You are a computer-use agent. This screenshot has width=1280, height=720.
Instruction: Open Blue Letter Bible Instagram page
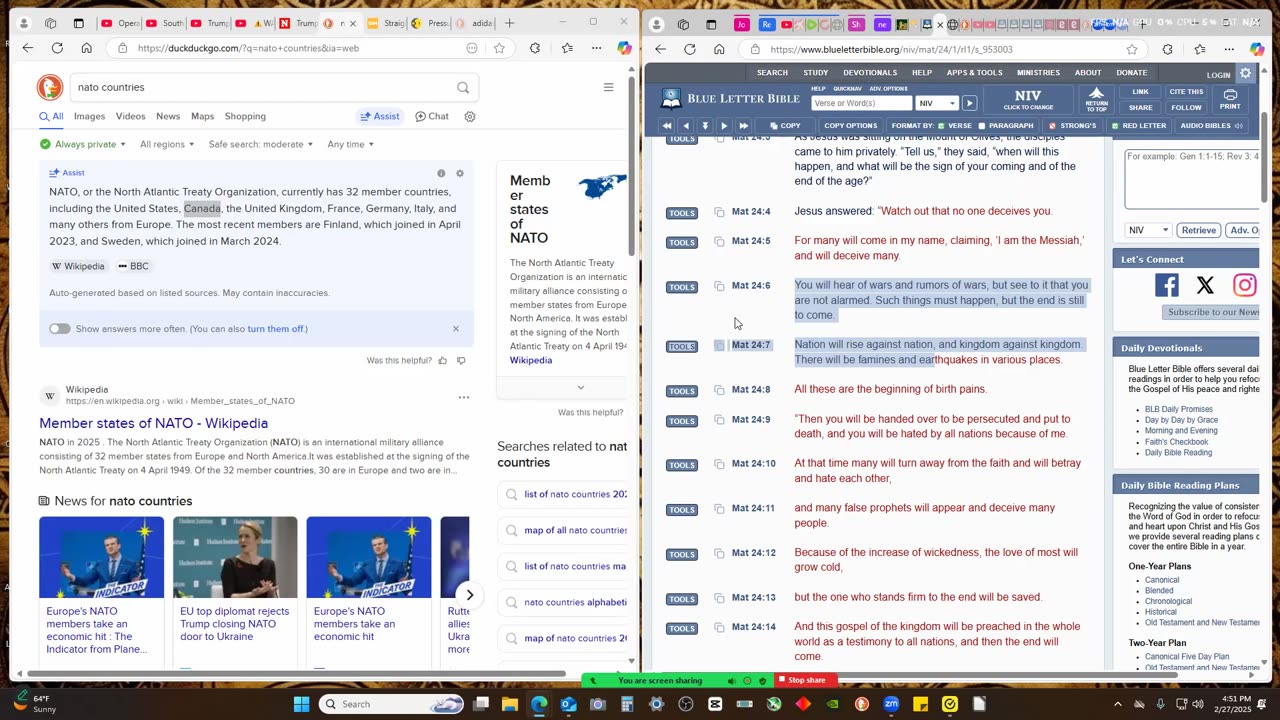pos(1244,286)
